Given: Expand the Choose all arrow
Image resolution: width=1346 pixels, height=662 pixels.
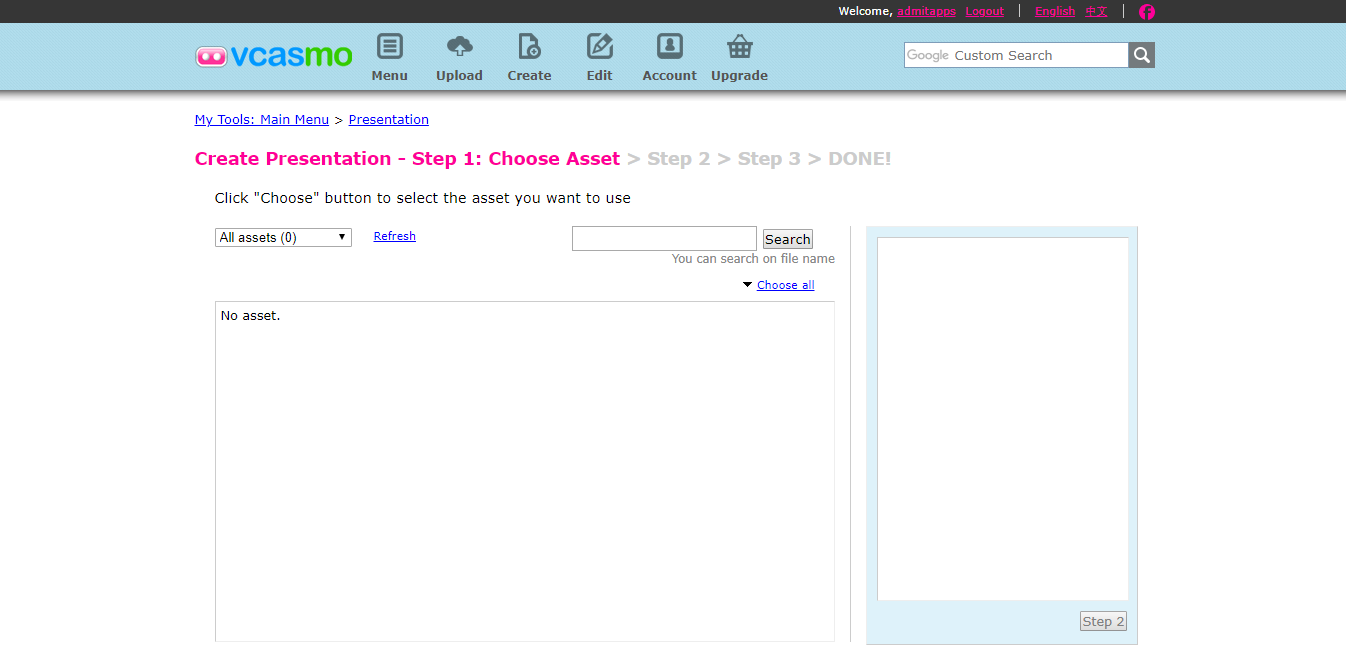Looking at the screenshot, I should click(747, 285).
